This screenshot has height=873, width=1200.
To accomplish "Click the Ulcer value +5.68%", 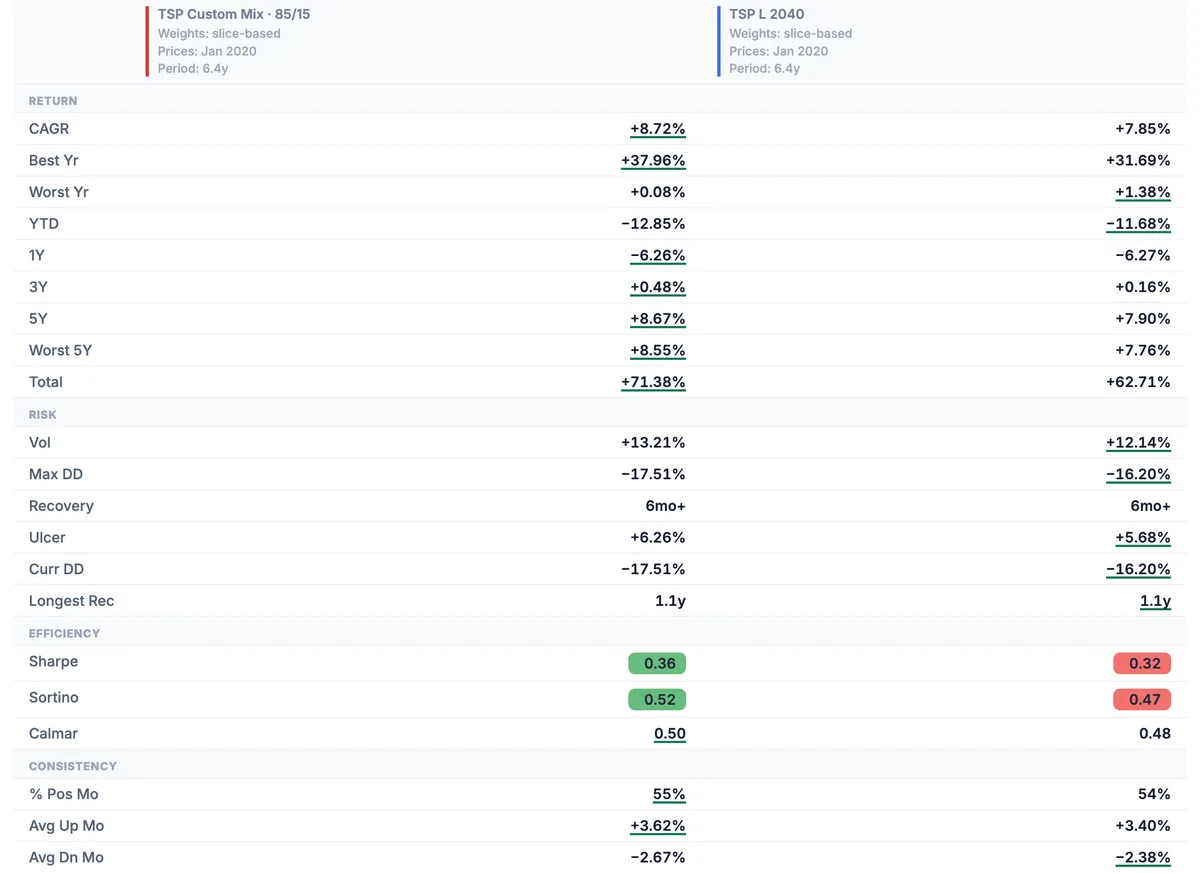I will 1143,537.
